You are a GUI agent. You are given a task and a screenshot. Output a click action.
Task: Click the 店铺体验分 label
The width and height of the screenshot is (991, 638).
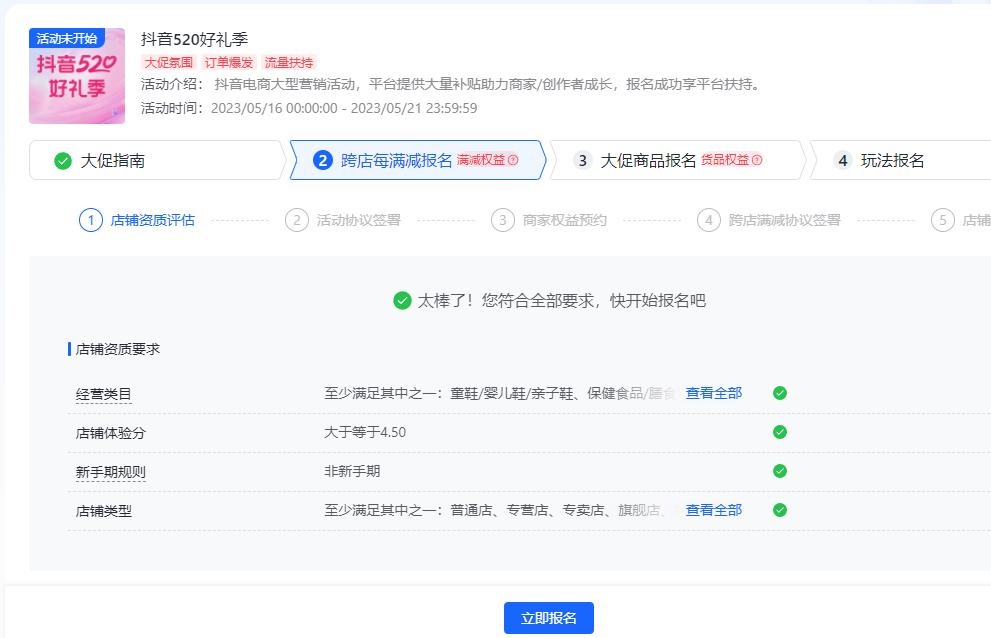(111, 433)
